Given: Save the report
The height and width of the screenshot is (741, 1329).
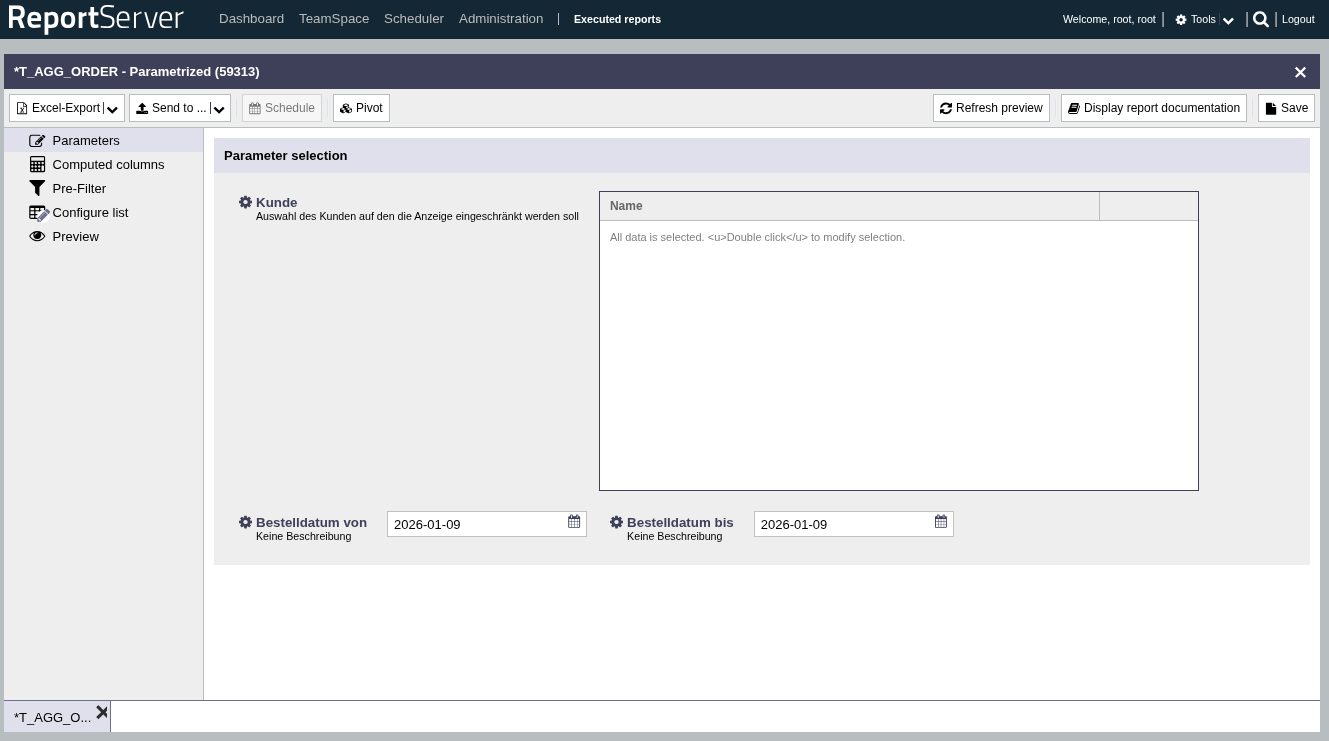Looking at the screenshot, I should point(1286,108).
